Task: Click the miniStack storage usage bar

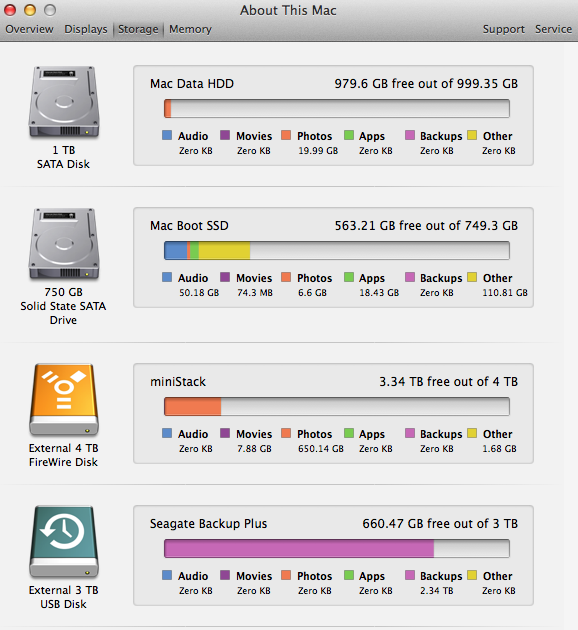Action: coord(337,406)
